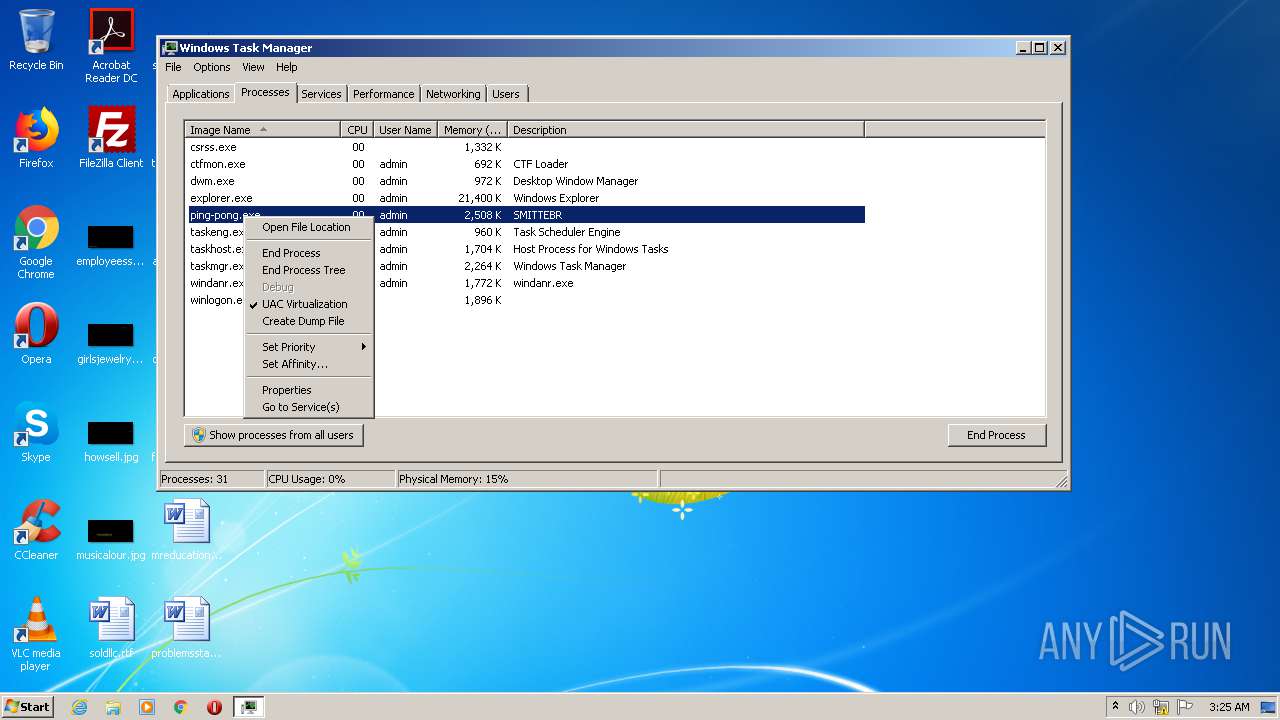Click Internet Explorer icon in taskbar
This screenshot has width=1280, height=720.
[79, 707]
